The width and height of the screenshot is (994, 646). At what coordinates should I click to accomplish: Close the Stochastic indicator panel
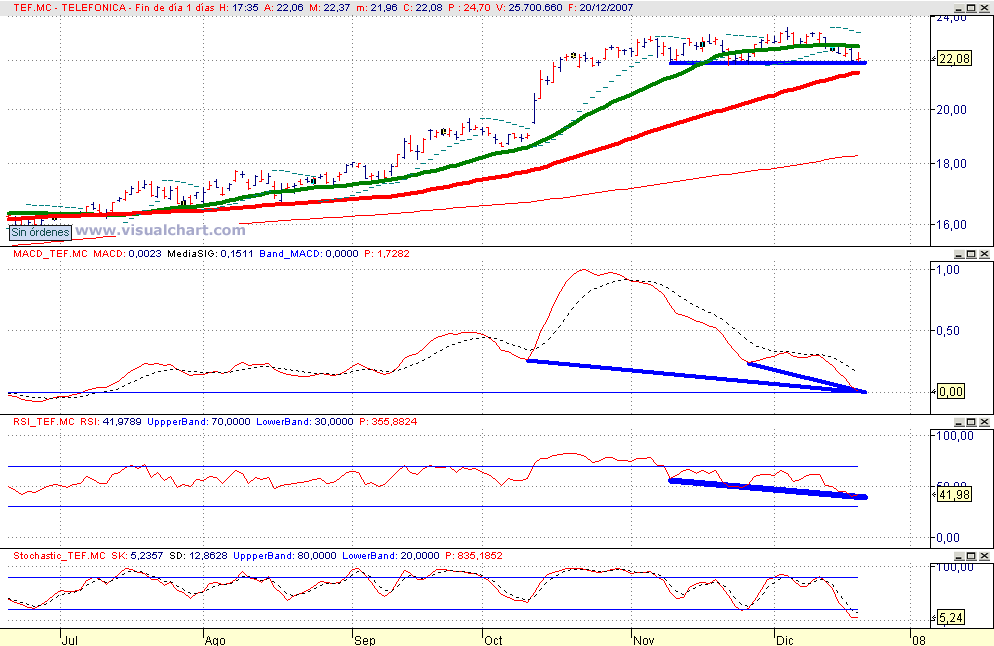[x=984, y=556]
